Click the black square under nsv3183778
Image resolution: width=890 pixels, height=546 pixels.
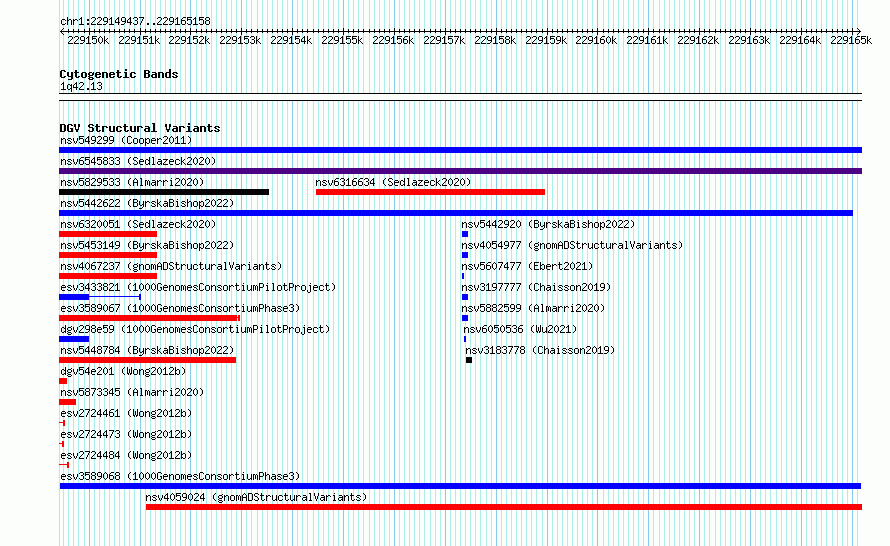[469, 360]
